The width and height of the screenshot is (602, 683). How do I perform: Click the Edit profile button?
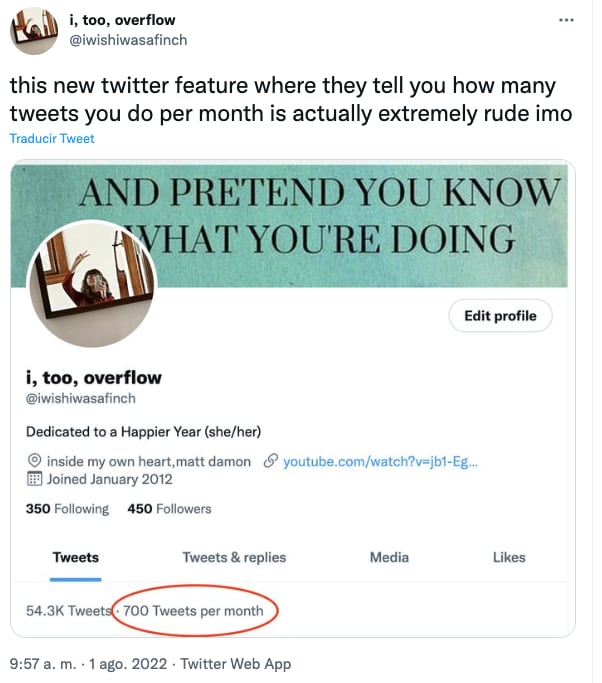coord(500,316)
